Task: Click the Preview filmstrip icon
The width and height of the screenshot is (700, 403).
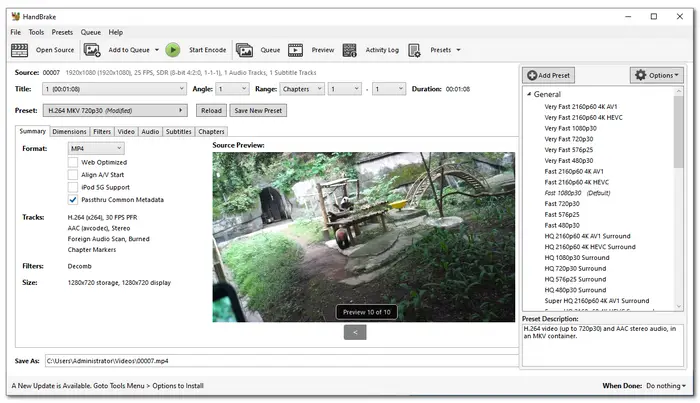Action: pyautogui.click(x=296, y=50)
